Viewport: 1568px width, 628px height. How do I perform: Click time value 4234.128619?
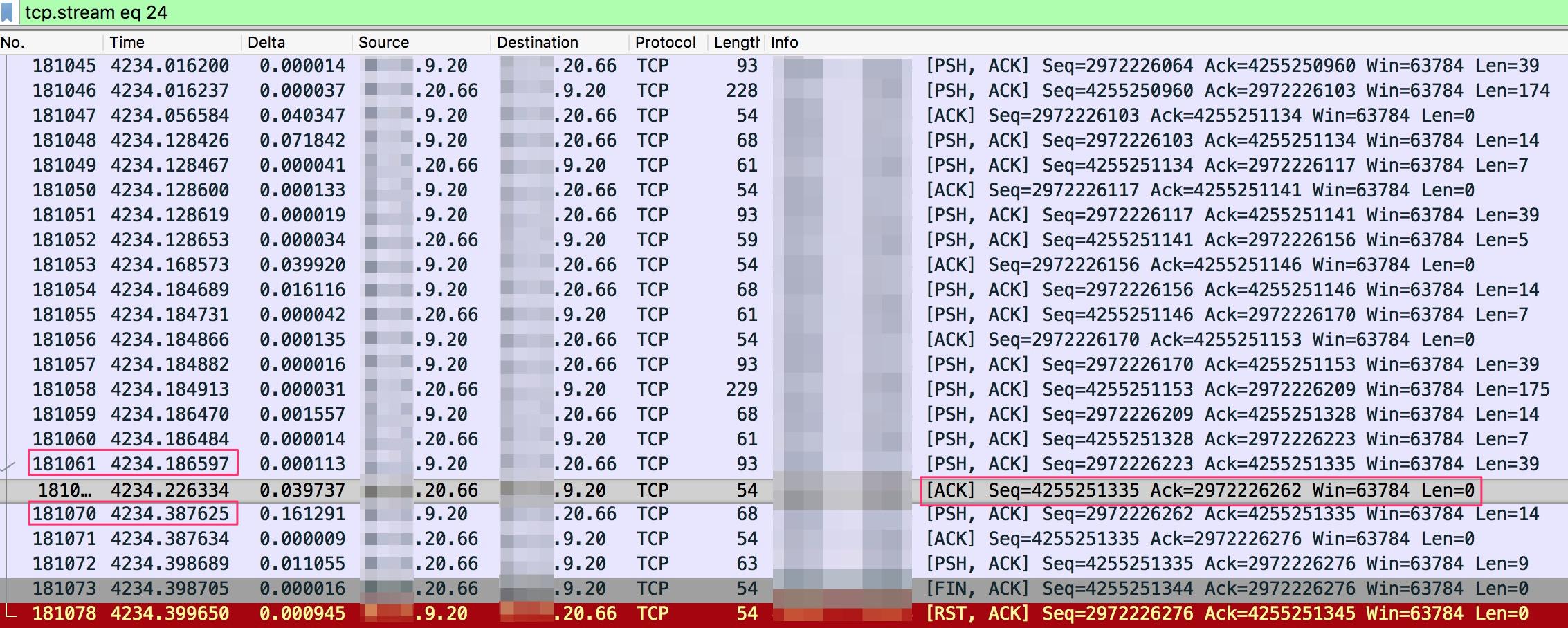pos(170,215)
